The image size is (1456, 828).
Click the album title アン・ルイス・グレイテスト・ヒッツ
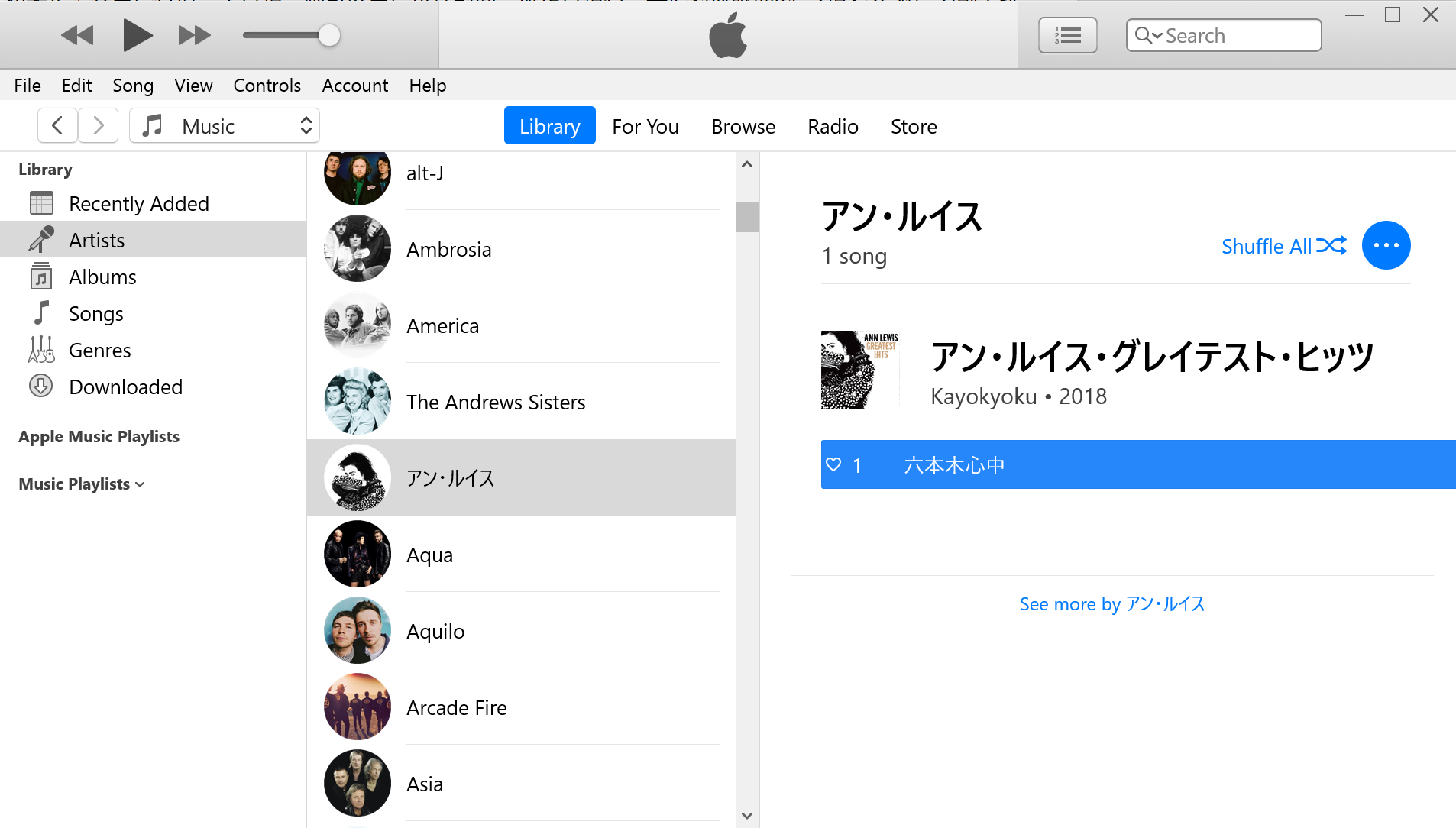click(1152, 357)
